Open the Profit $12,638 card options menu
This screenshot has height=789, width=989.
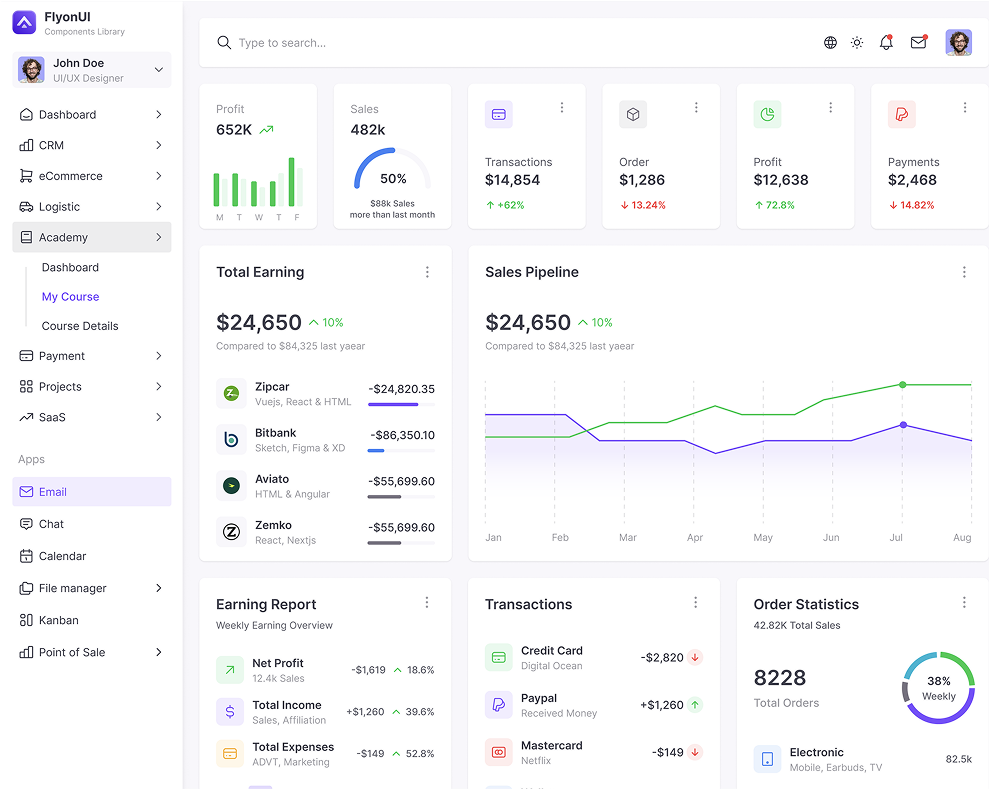click(x=830, y=108)
